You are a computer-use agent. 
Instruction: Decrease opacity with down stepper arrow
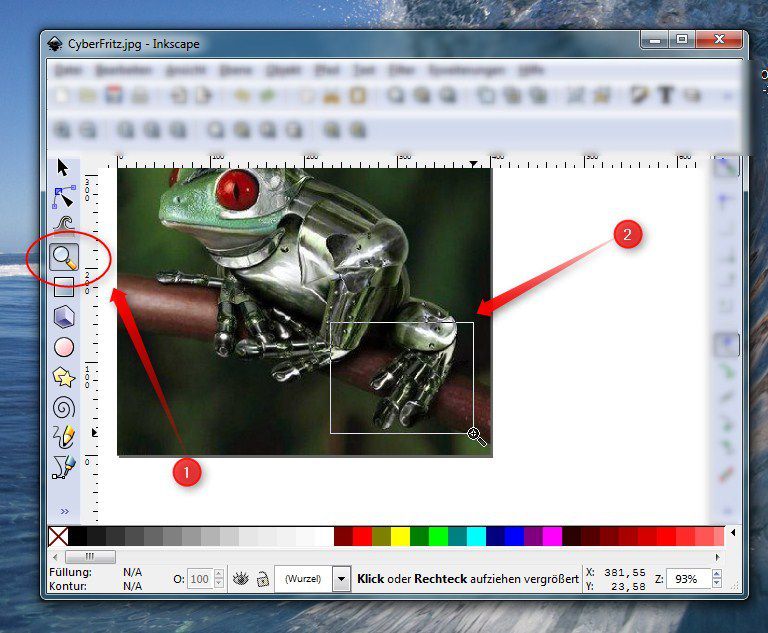219,584
